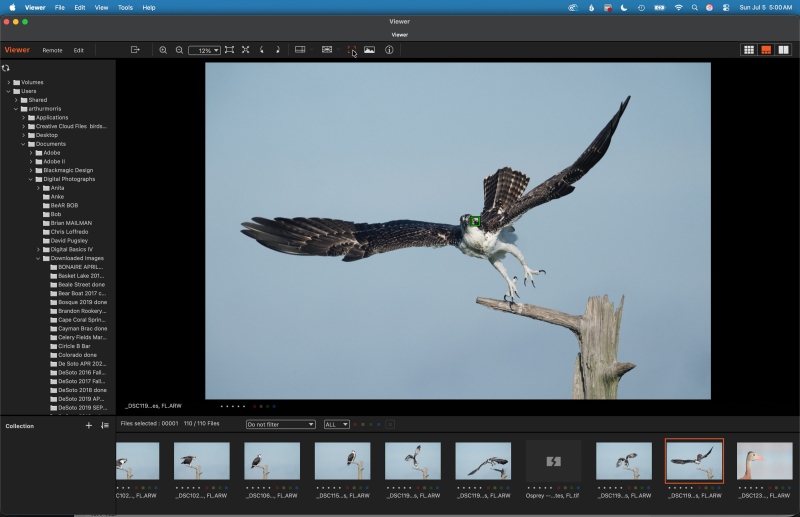Collapse the Downloaded Images folder
Screen dimensions: 800x517
38,258
